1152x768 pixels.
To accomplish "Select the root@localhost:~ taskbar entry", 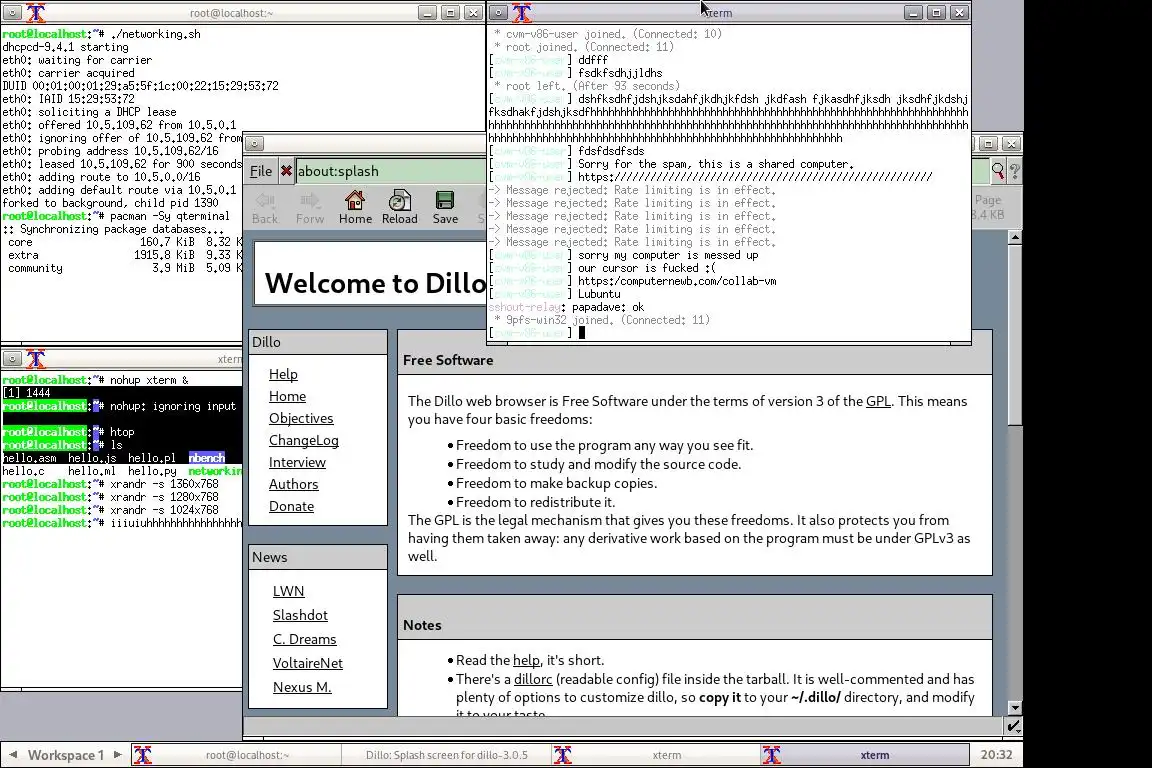I will (x=237, y=755).
